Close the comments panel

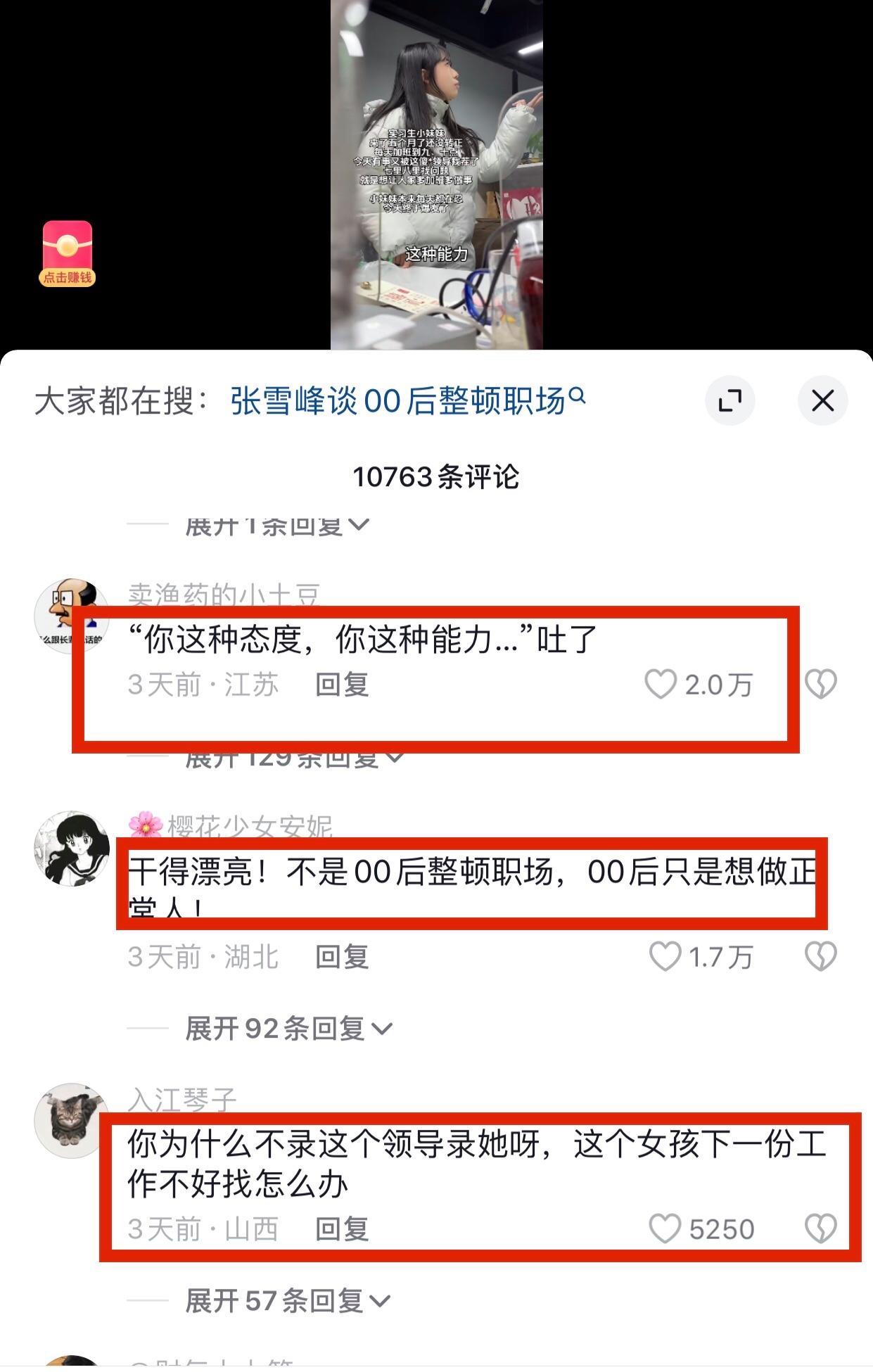(x=822, y=401)
